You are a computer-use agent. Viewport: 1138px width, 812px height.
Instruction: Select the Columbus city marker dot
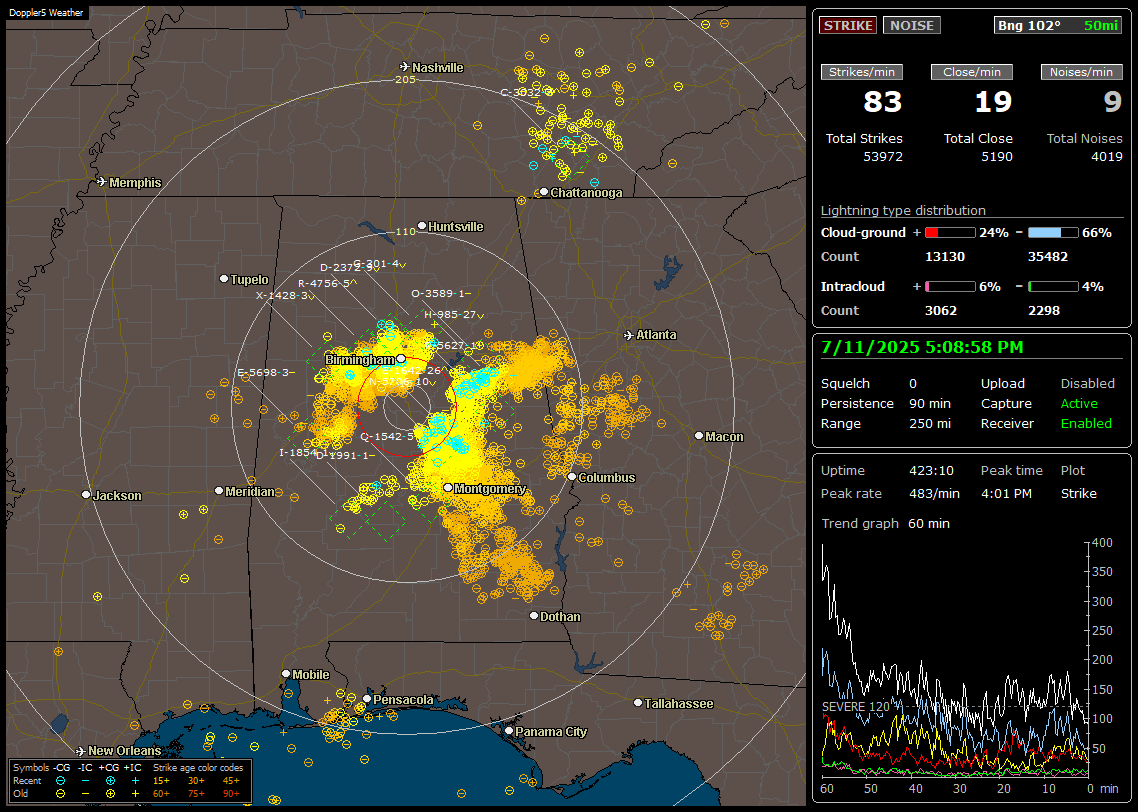(x=572, y=477)
